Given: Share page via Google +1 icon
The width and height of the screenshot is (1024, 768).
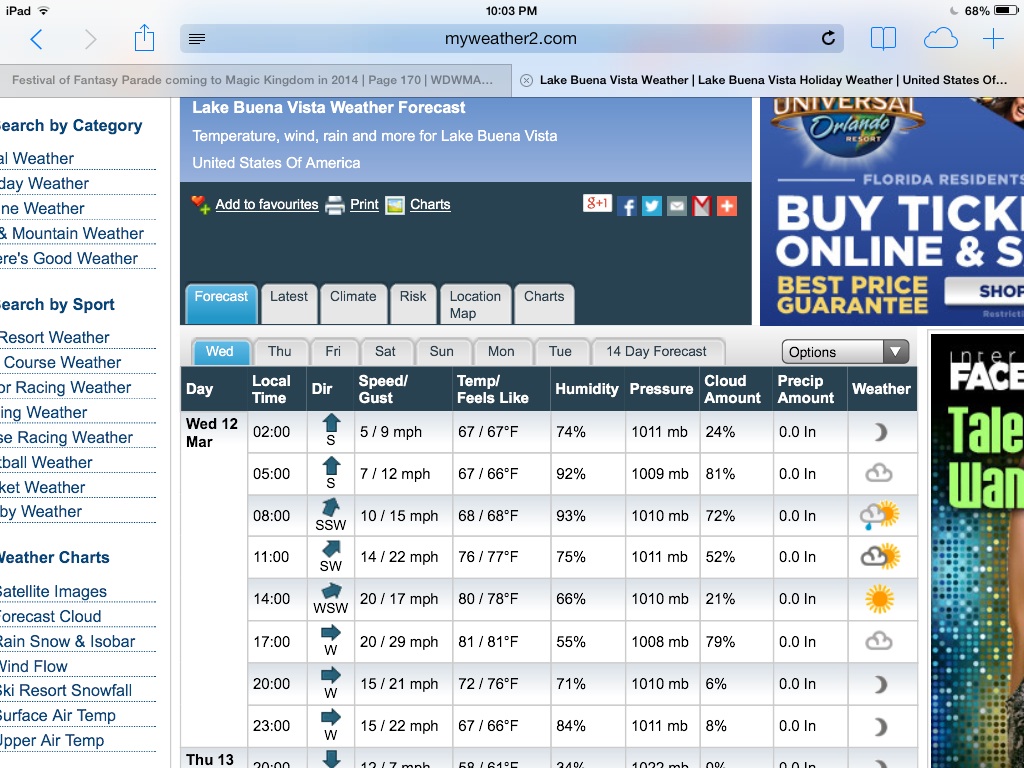Looking at the screenshot, I should pyautogui.click(x=597, y=204).
